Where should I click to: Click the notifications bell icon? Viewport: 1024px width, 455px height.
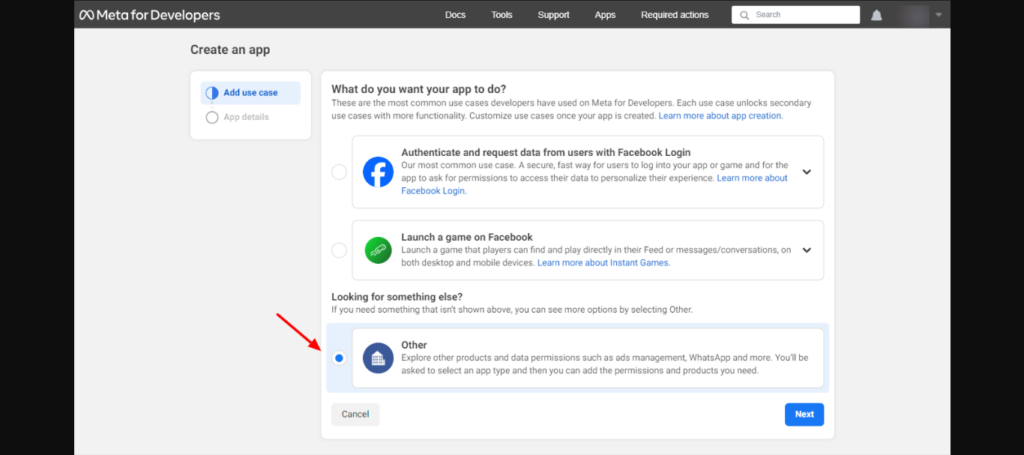[877, 15]
